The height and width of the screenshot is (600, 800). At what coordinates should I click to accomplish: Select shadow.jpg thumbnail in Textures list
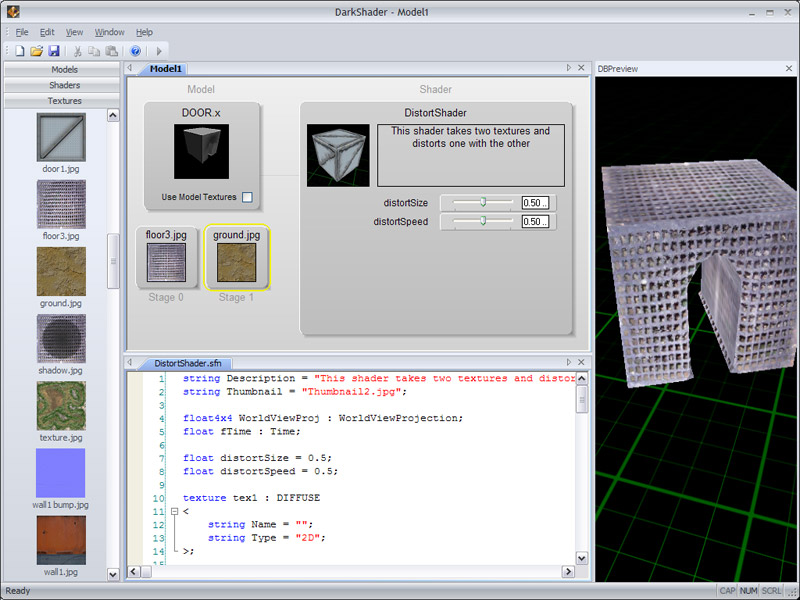tap(61, 338)
